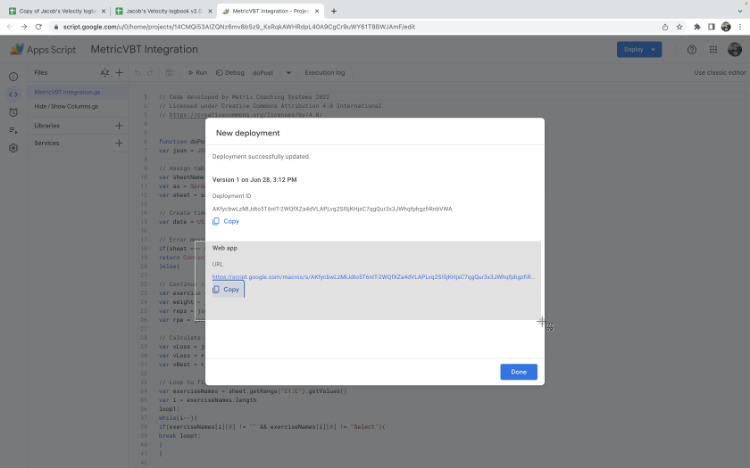Add a library with plus icon

pyautogui.click(x=119, y=125)
